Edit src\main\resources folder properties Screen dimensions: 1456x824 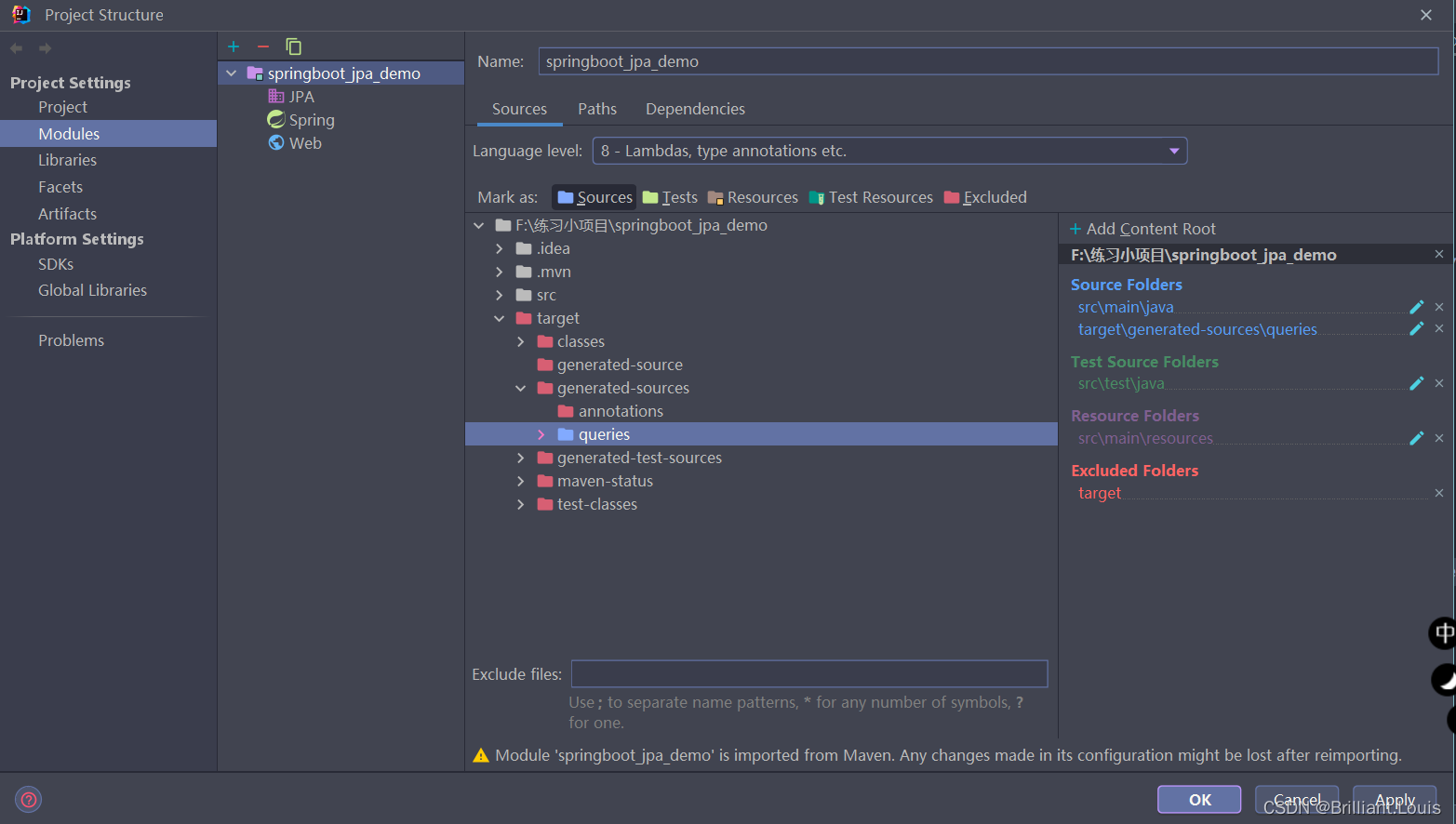1416,438
